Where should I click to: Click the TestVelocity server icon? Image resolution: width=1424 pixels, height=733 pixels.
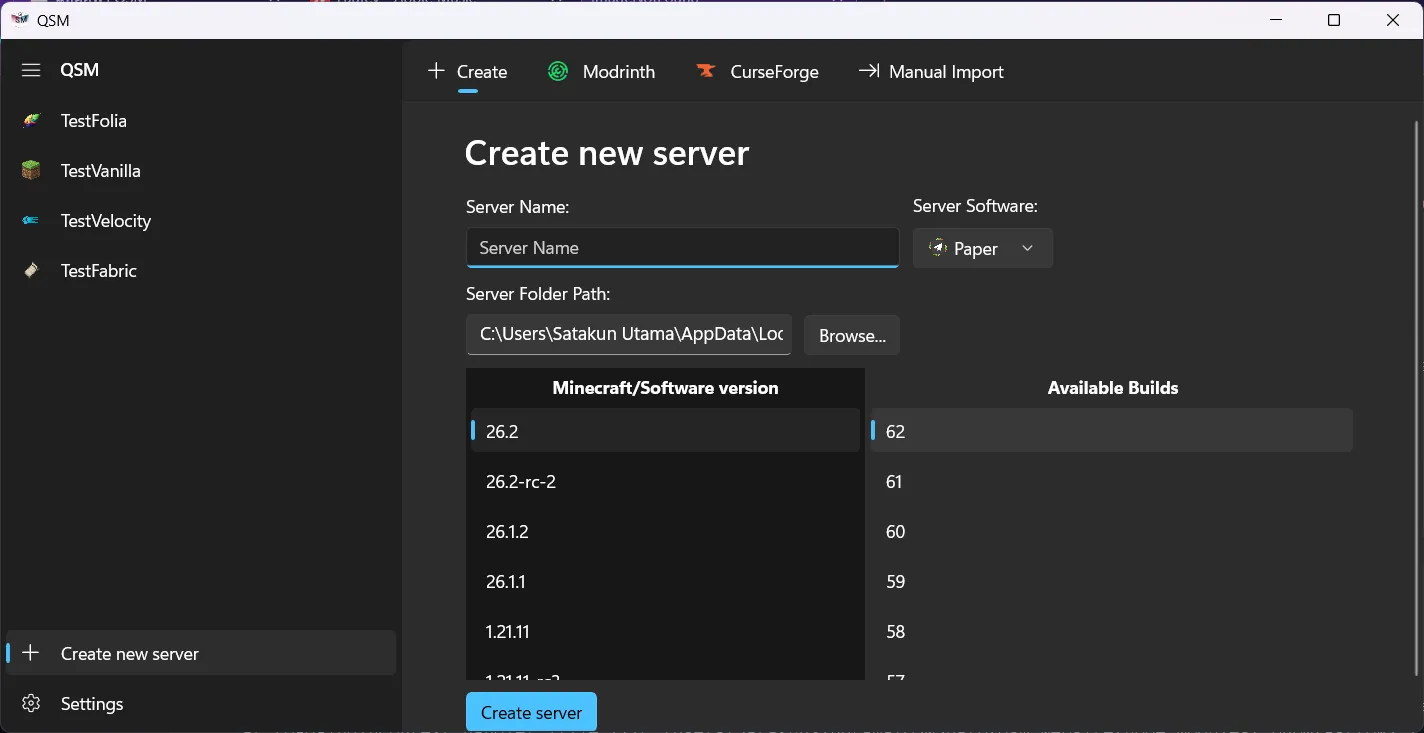click(31, 221)
